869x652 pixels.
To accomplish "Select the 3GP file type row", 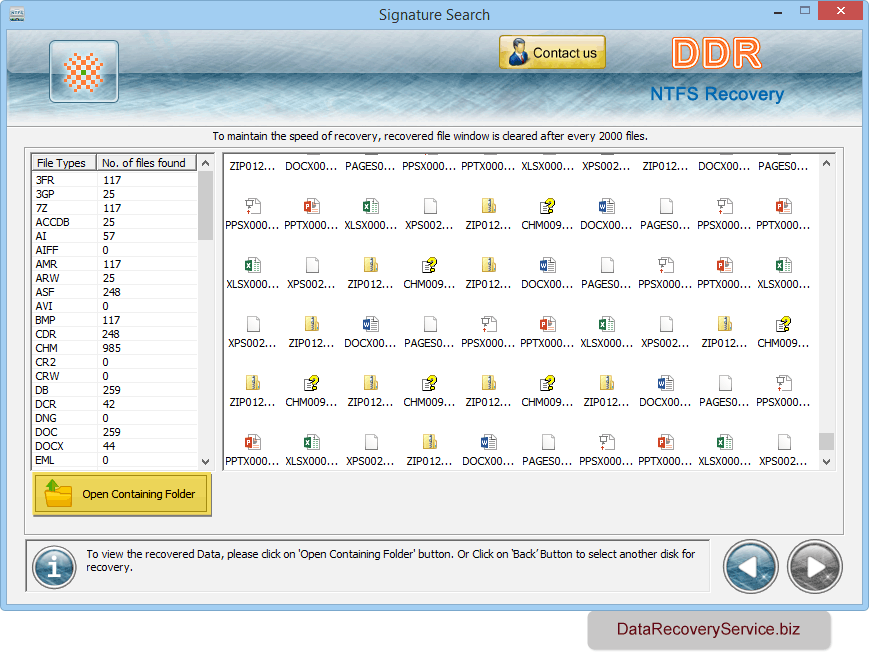I will [114, 194].
